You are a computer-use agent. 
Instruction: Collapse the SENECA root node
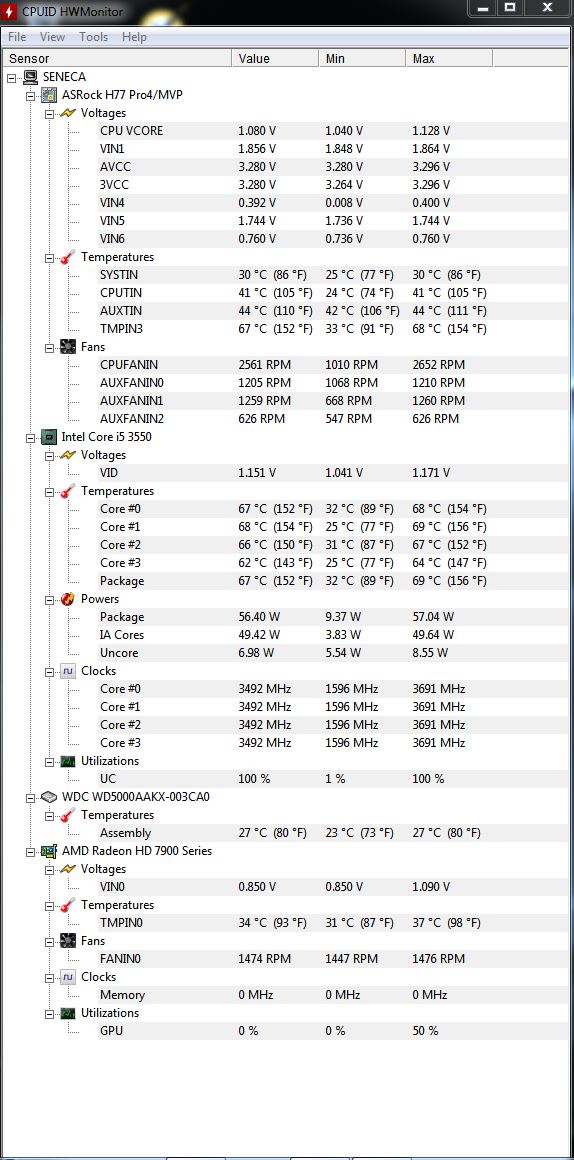(x=12, y=77)
